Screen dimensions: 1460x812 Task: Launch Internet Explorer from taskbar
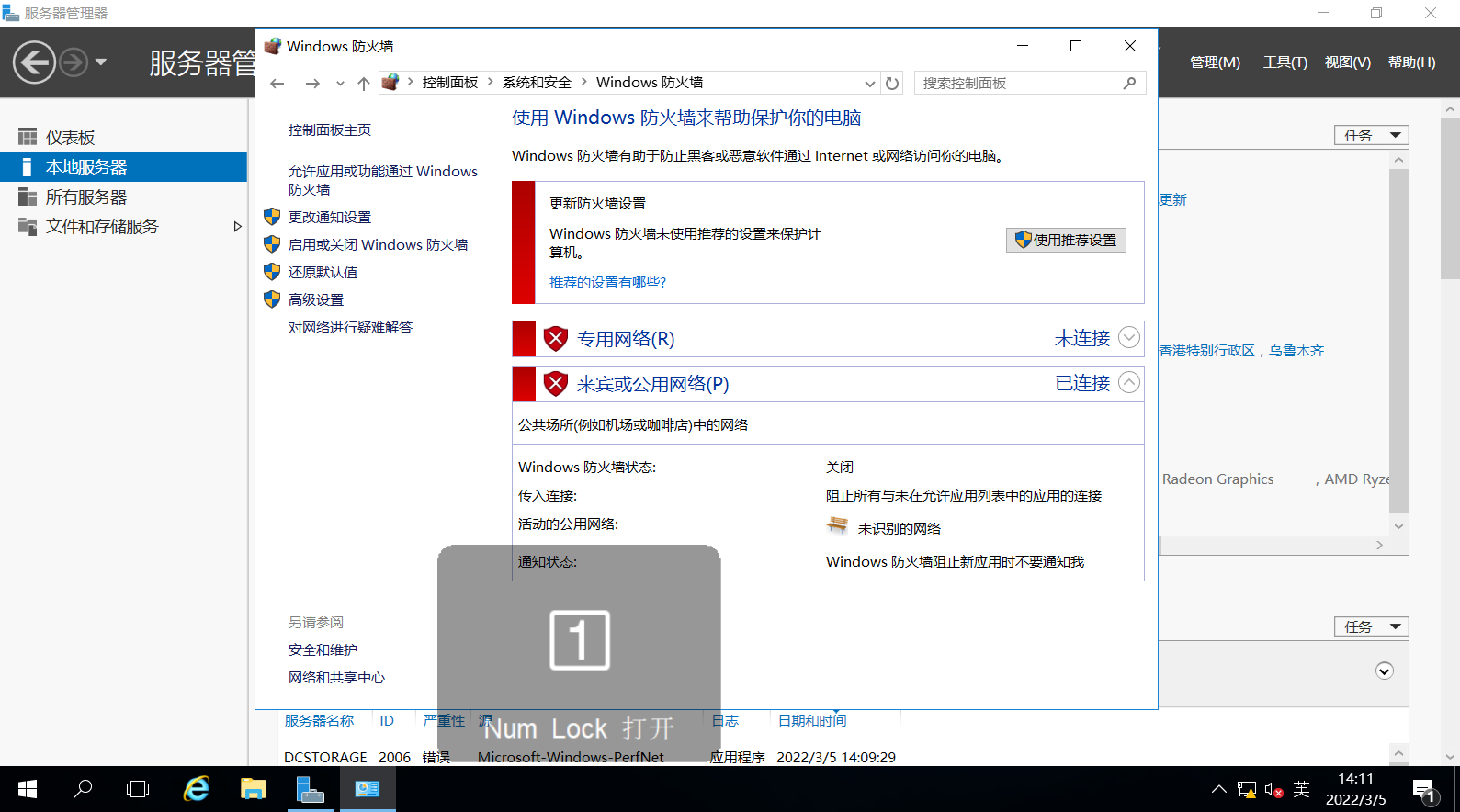tap(197, 789)
